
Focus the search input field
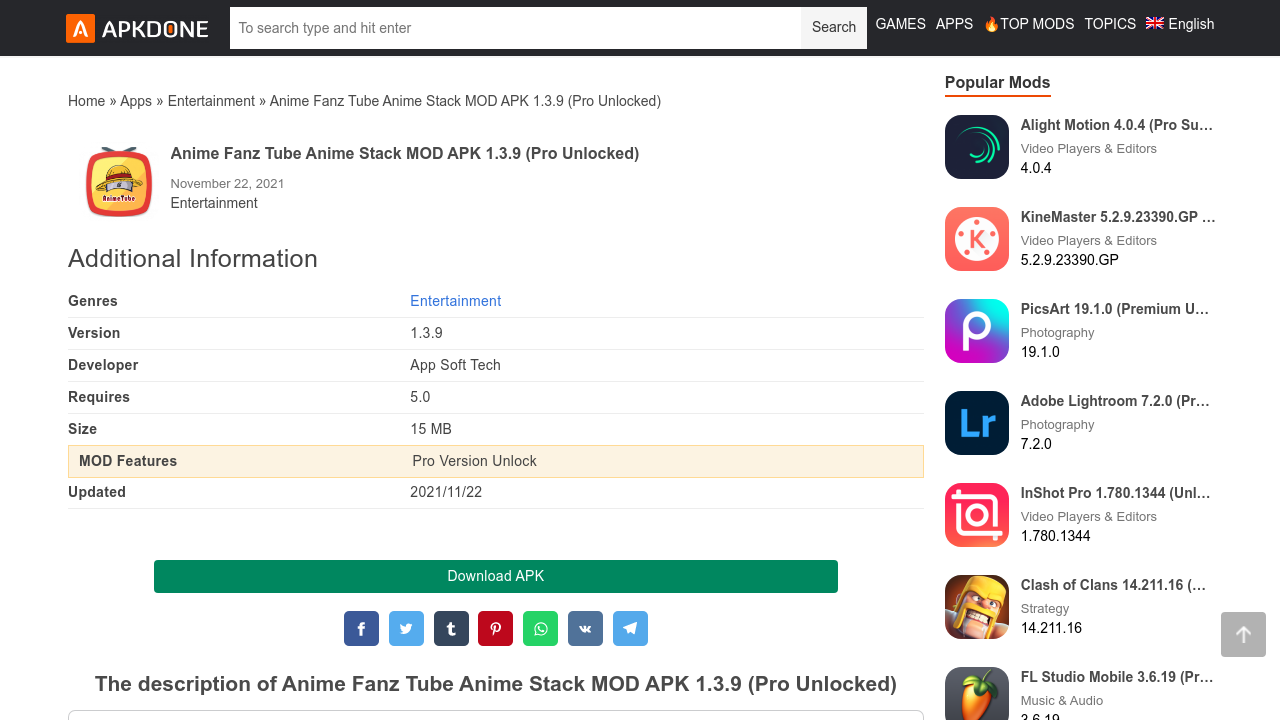(515, 28)
